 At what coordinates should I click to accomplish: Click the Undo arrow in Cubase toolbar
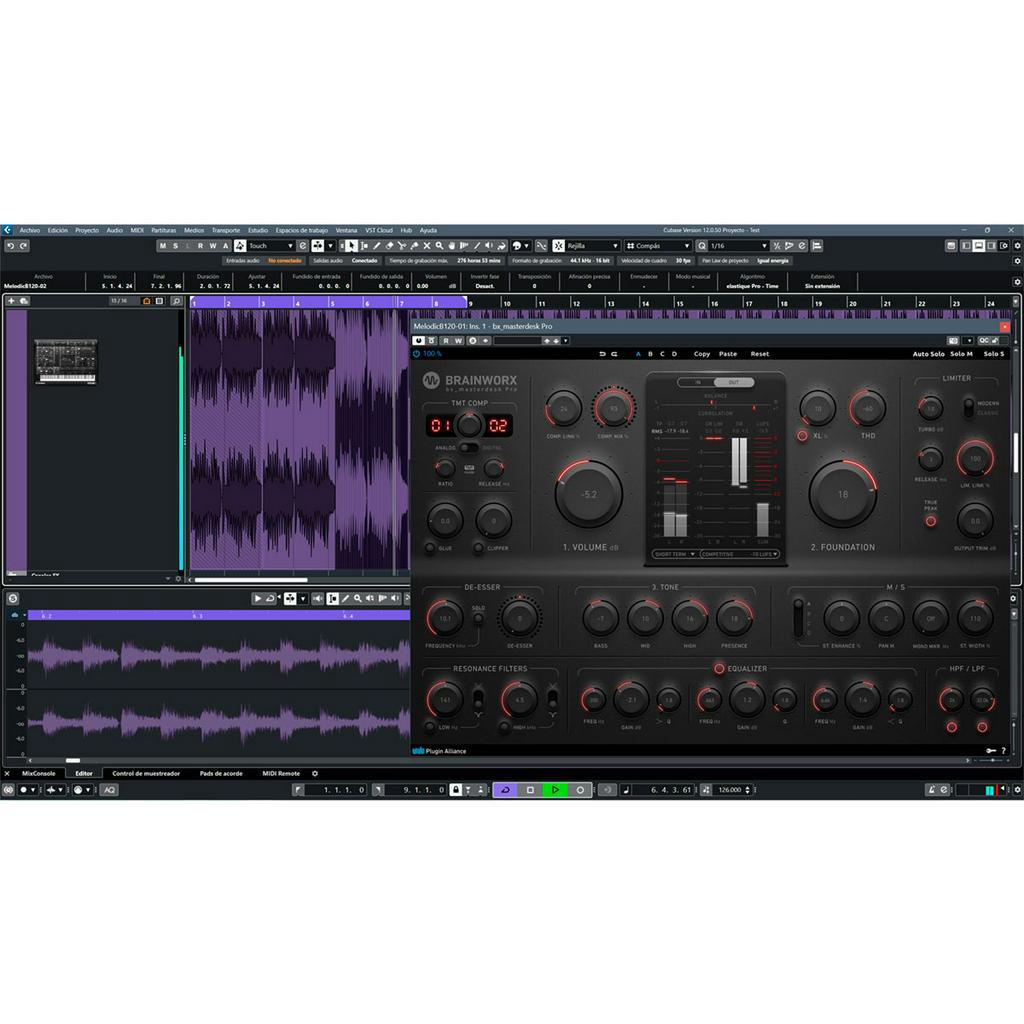(10, 246)
